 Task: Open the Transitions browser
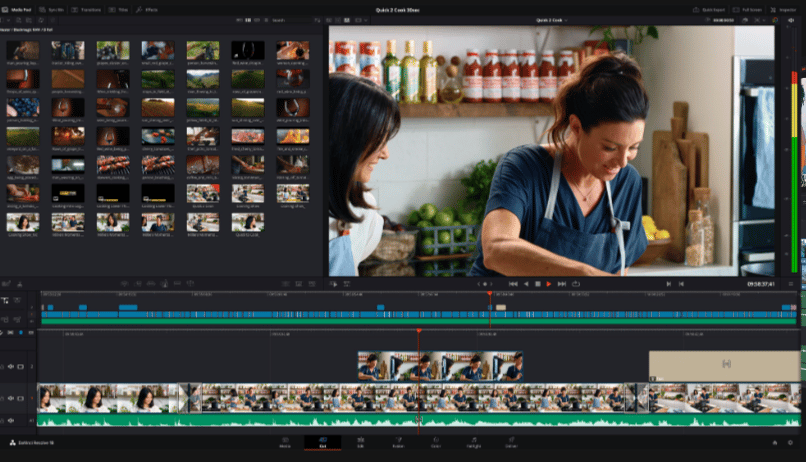(89, 9)
